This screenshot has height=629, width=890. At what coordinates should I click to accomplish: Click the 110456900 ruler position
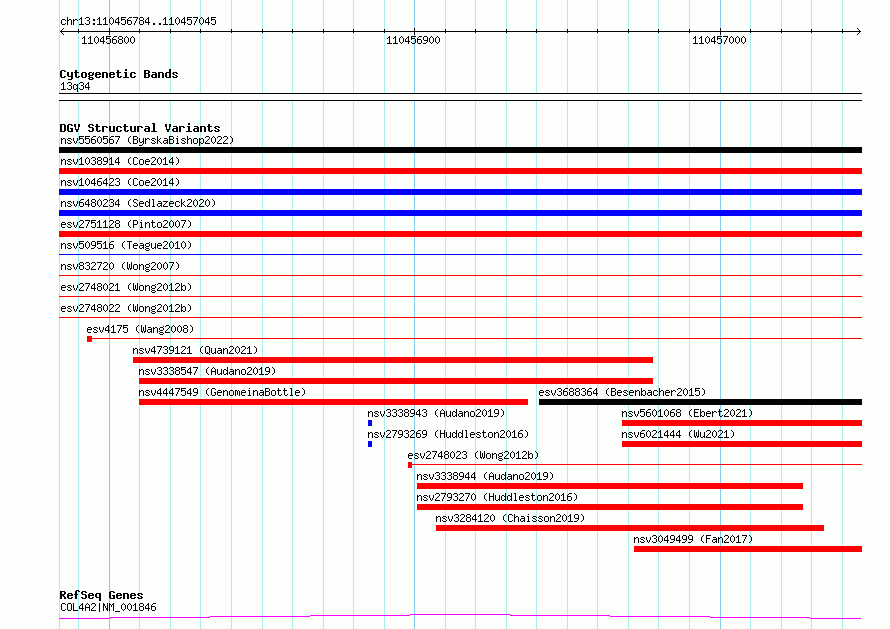[x=413, y=40]
